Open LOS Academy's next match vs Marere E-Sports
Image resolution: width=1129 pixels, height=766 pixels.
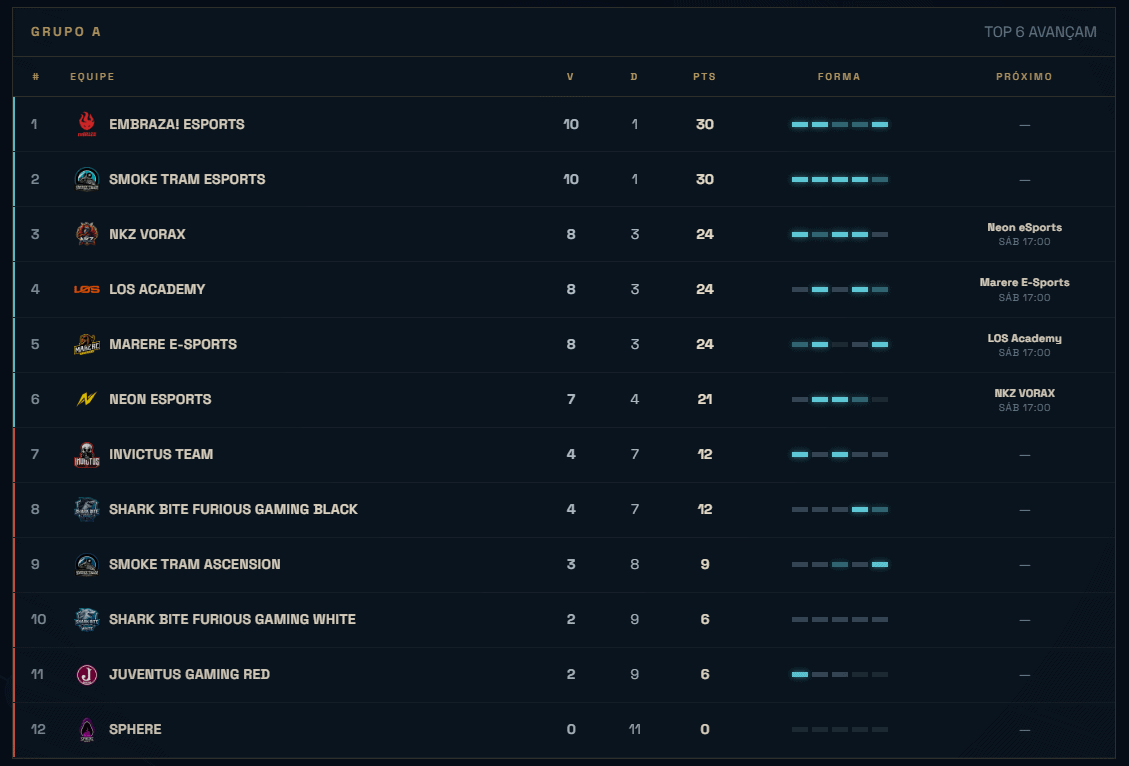(x=1025, y=289)
